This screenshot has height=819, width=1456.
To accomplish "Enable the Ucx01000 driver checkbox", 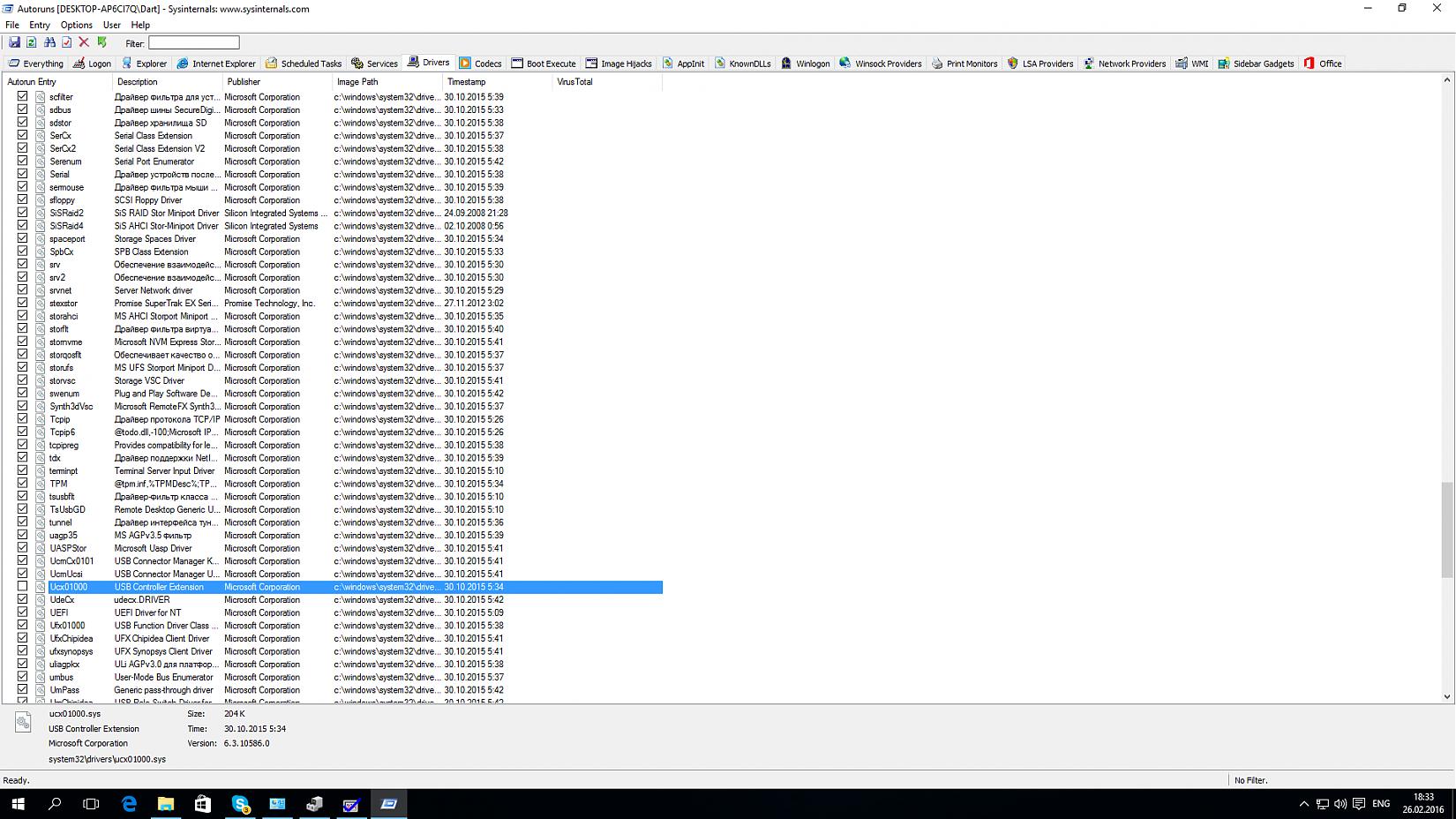I will click(23, 586).
